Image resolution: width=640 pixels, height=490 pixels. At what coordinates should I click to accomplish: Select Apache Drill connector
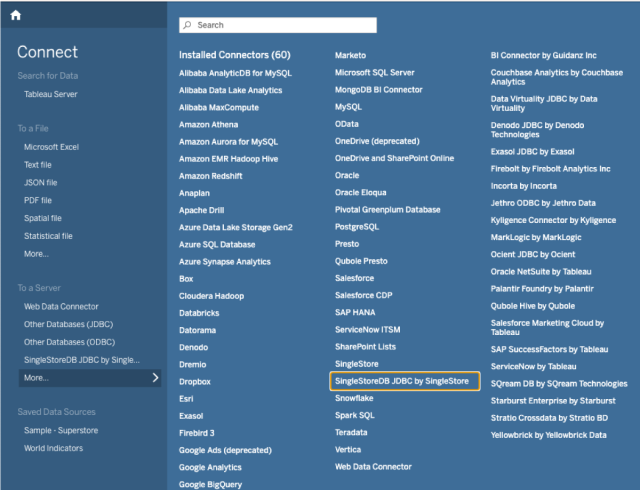click(202, 211)
